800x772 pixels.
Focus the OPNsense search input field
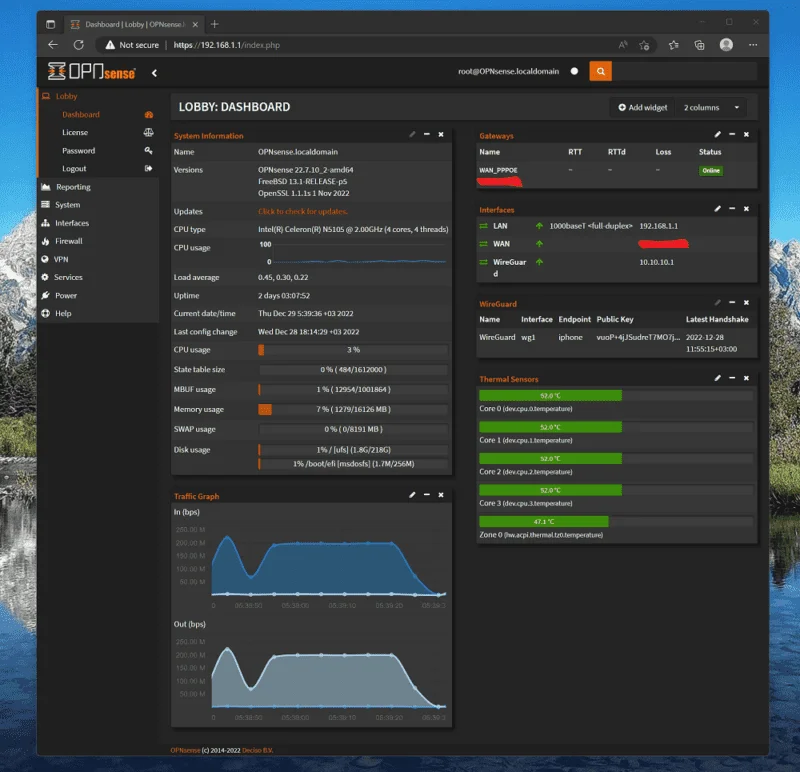pos(684,71)
